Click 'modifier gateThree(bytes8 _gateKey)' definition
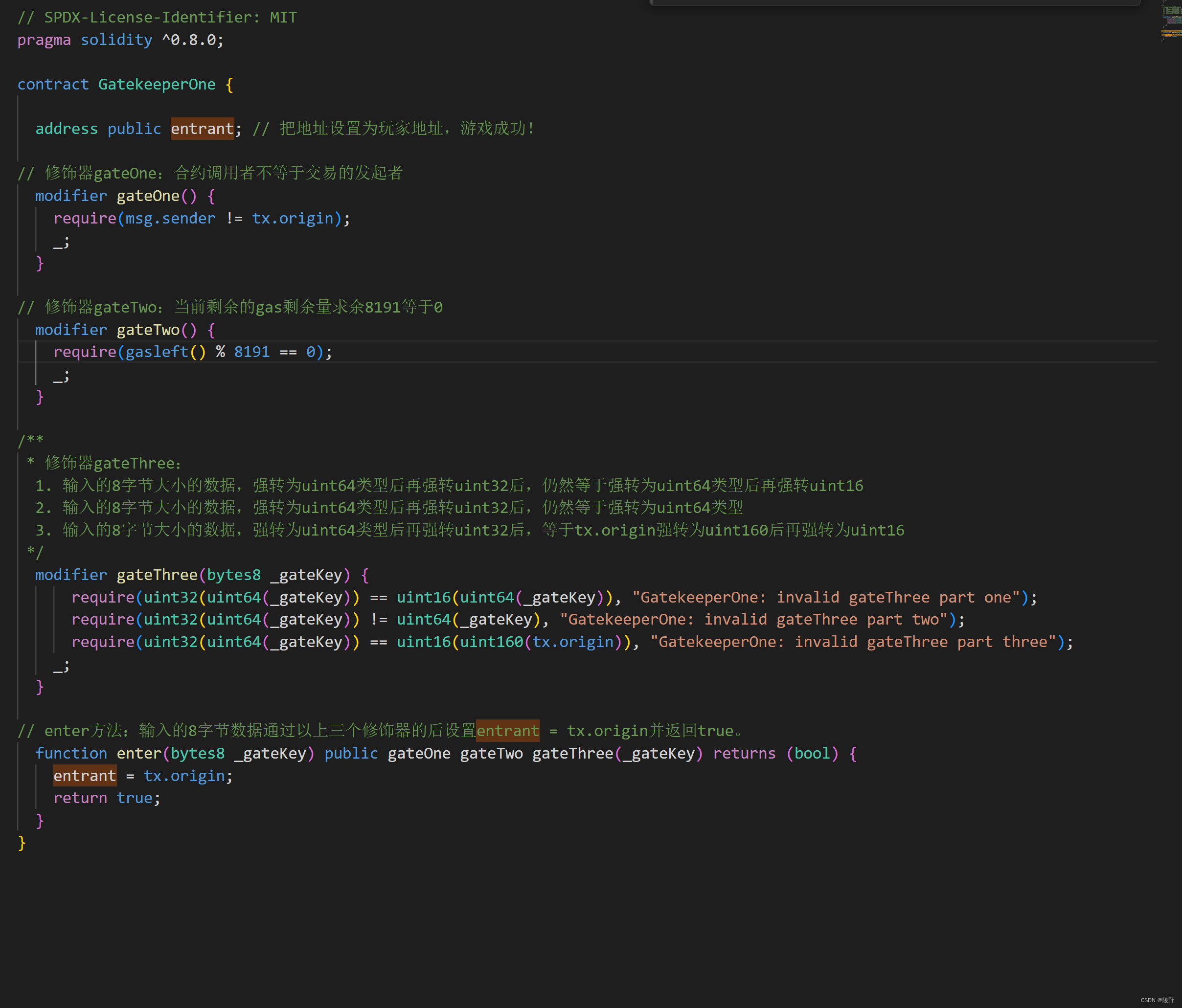 tap(202, 575)
